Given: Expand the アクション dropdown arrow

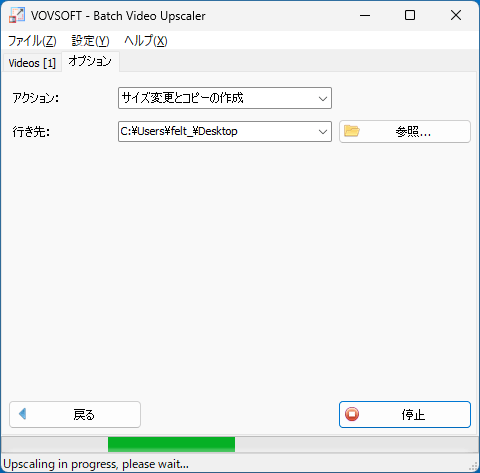Looking at the screenshot, I should 322,98.
